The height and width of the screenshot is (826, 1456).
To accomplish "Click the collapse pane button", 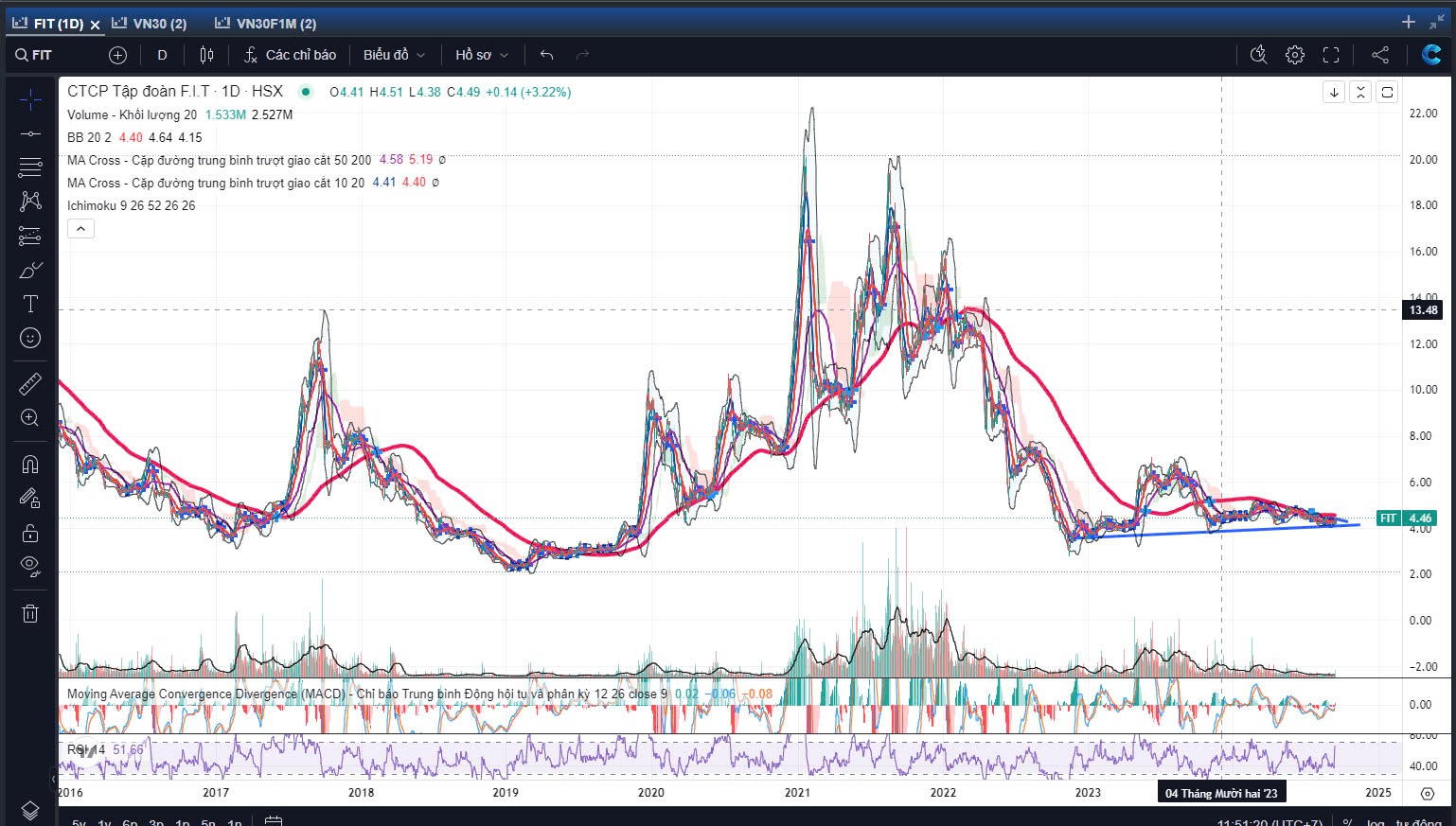I will [1360, 92].
